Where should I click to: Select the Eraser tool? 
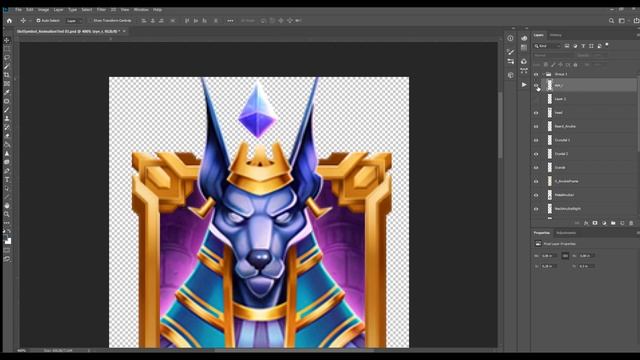pos(7,136)
